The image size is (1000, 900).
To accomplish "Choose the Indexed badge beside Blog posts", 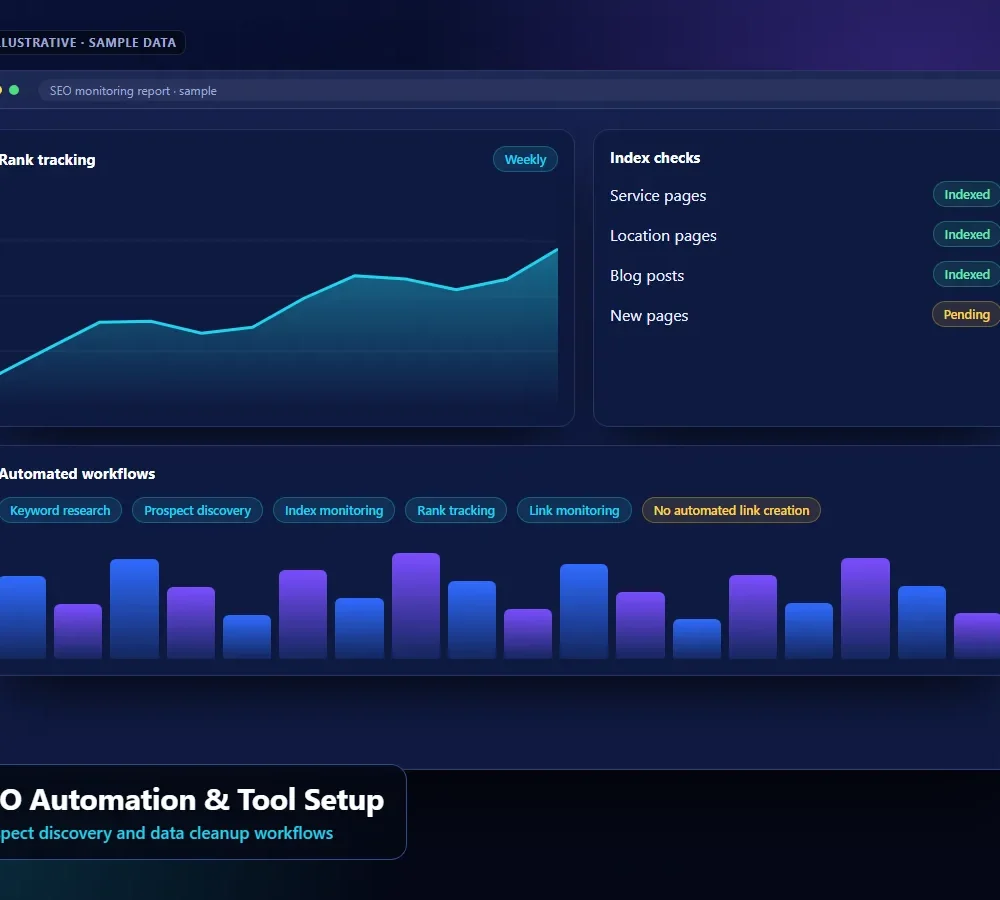I will (x=966, y=275).
